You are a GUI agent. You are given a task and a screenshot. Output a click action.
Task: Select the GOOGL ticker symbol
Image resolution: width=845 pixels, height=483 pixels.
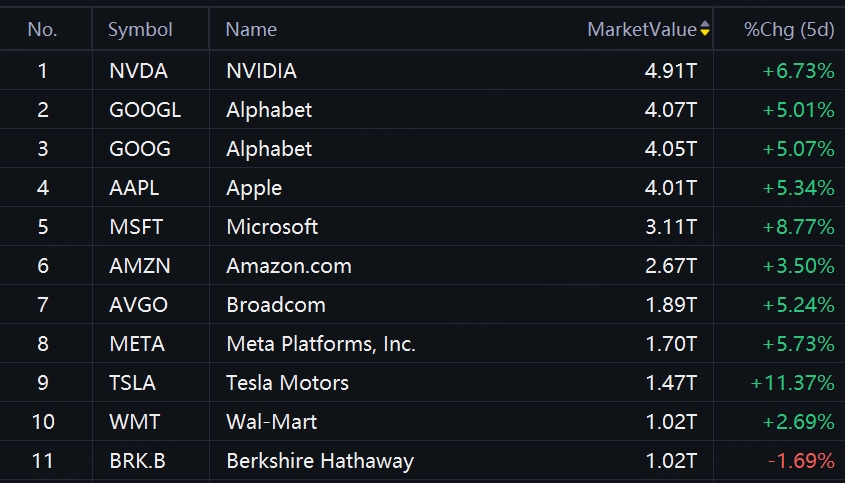(145, 110)
